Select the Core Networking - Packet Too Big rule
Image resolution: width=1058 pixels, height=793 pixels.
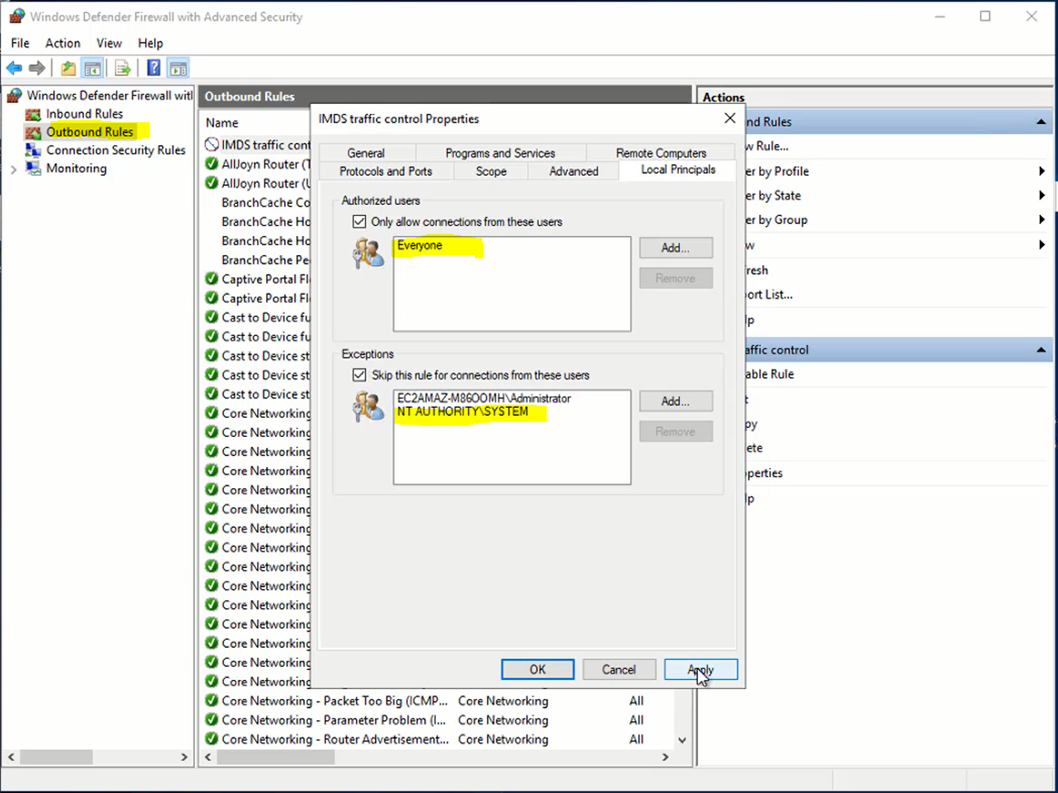tap(335, 701)
